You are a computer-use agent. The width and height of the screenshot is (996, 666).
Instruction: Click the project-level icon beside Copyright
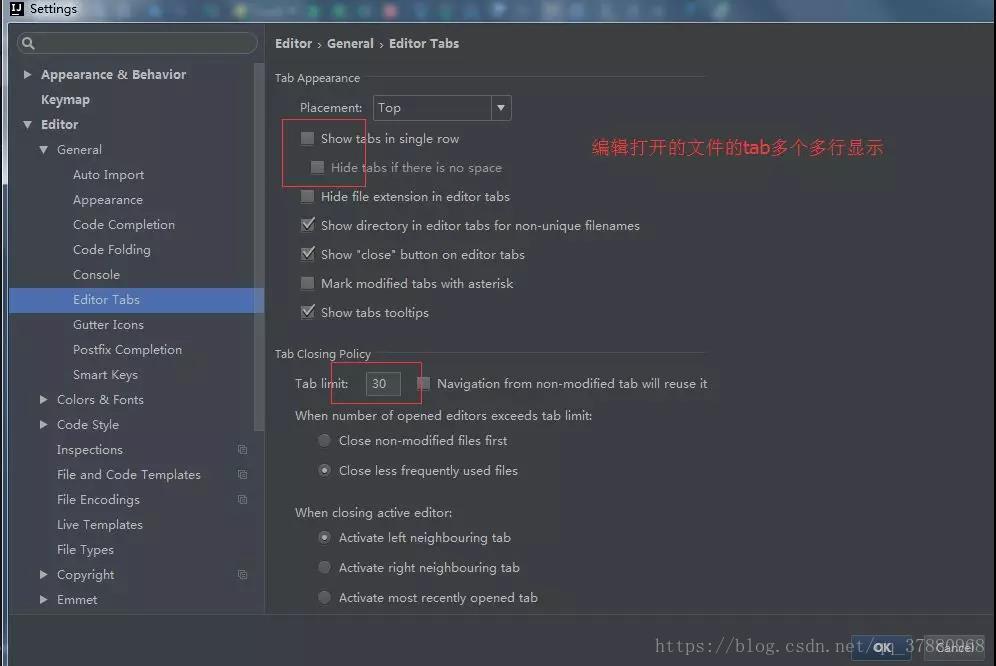243,574
